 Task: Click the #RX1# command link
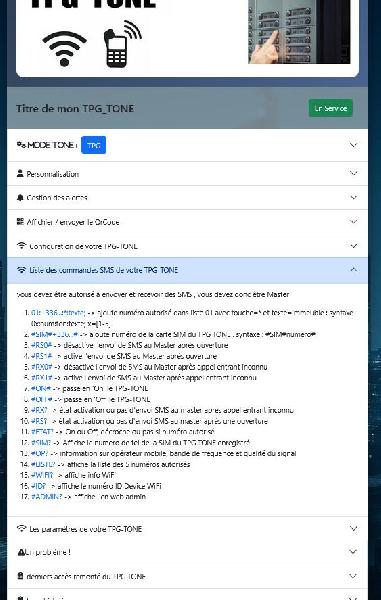click(x=41, y=378)
